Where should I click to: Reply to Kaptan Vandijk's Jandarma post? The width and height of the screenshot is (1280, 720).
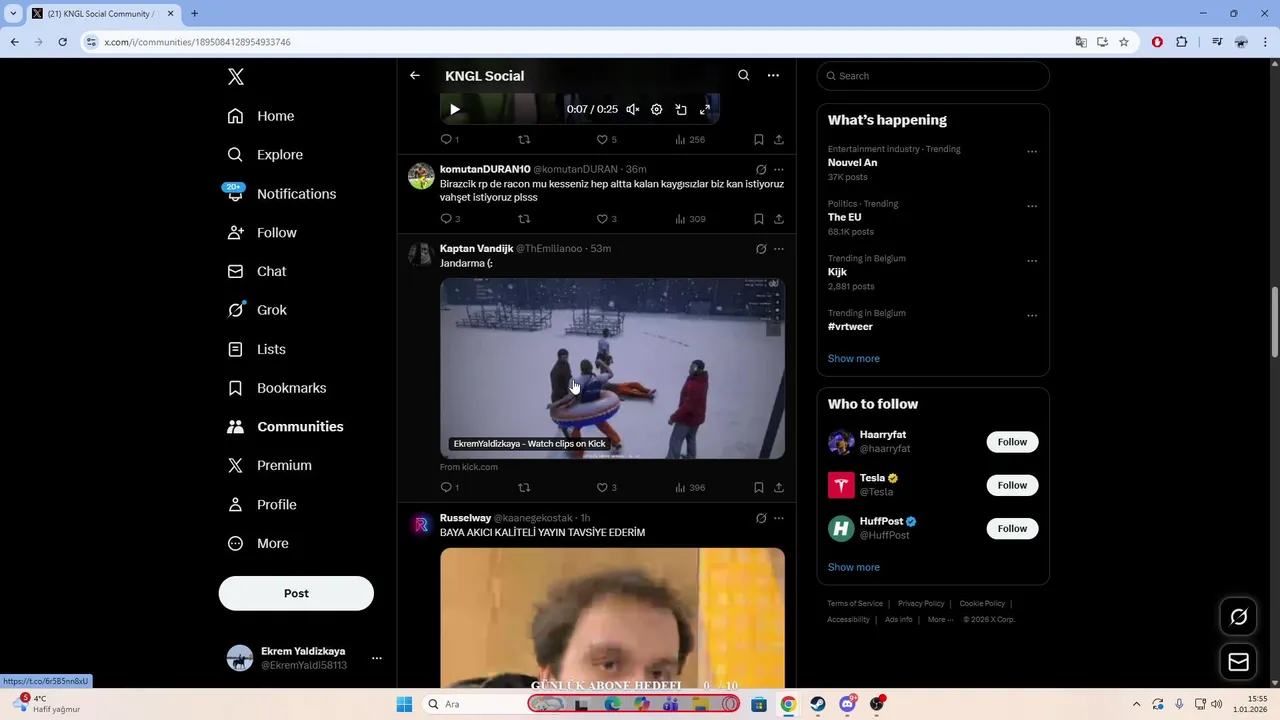tap(450, 488)
